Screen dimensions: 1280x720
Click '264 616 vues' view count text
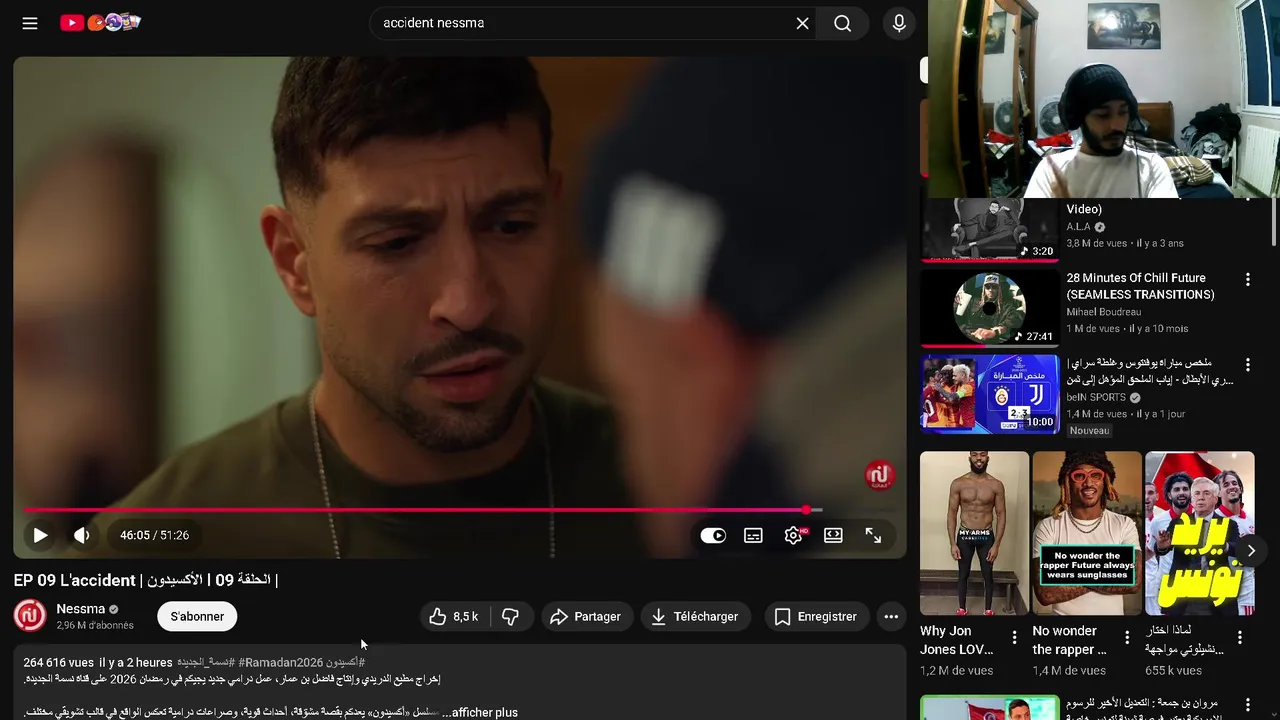point(59,662)
